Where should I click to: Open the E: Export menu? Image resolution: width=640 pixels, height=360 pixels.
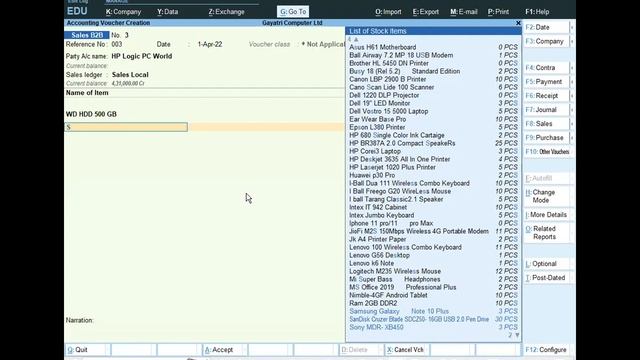tap(425, 12)
